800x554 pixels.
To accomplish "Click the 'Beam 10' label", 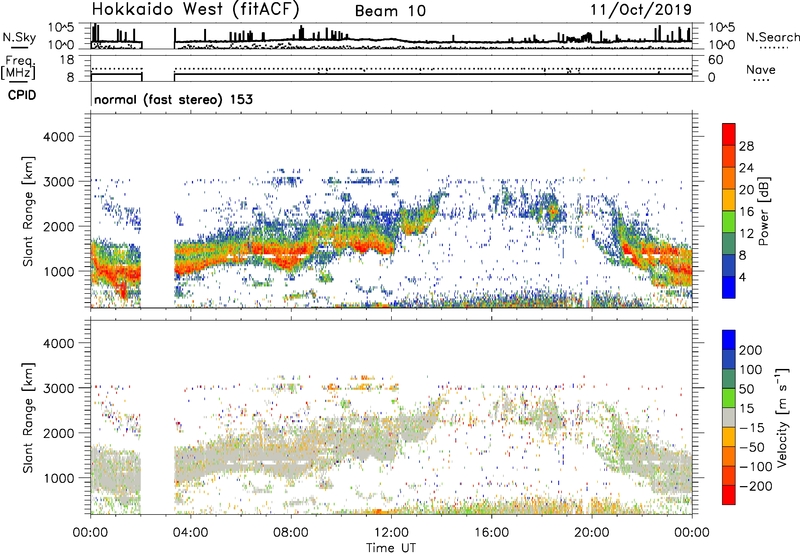I will (x=390, y=11).
